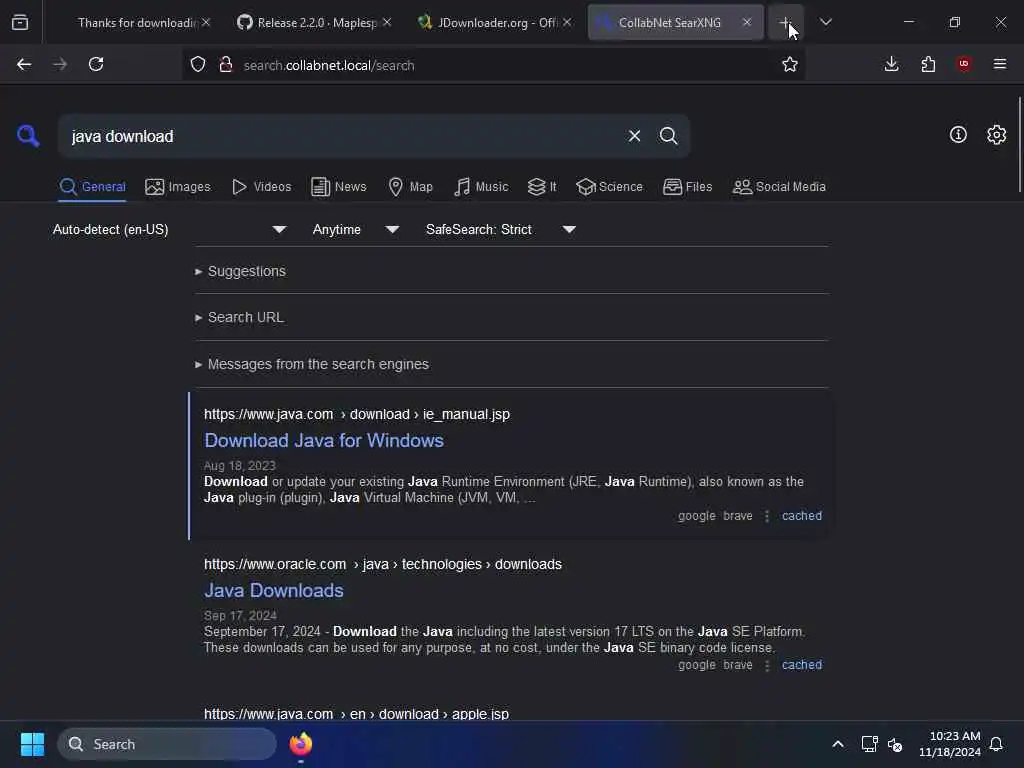The height and width of the screenshot is (768, 1024).
Task: Close the JDownloader.org tab
Action: [x=567, y=22]
